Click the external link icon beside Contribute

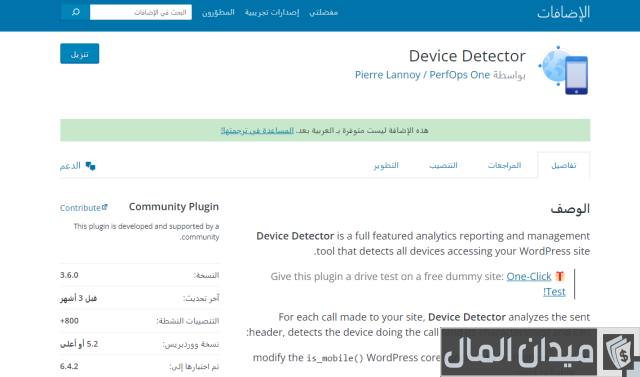[x=105, y=207]
